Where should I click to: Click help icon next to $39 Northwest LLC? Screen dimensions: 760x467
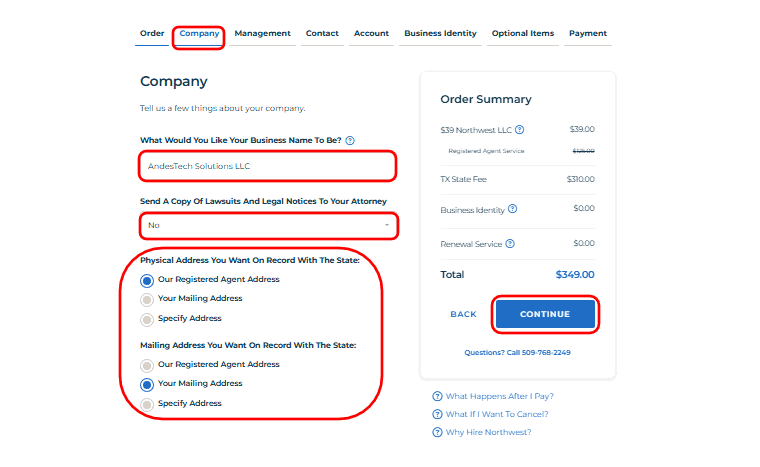[x=520, y=129]
